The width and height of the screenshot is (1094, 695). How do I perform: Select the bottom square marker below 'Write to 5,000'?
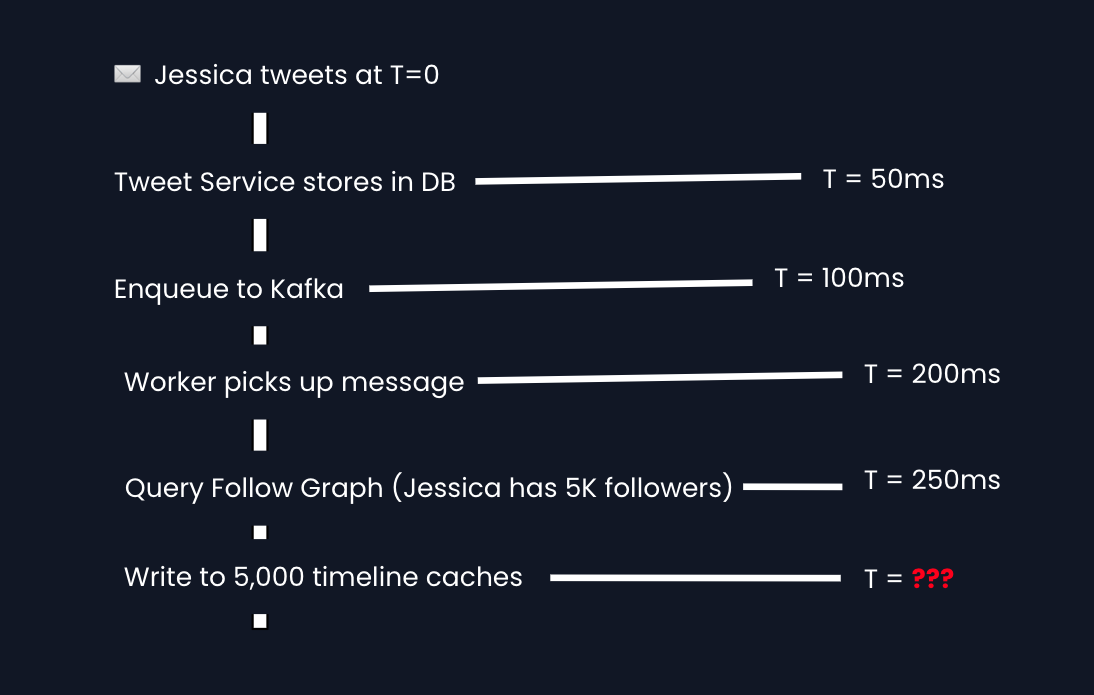260,621
